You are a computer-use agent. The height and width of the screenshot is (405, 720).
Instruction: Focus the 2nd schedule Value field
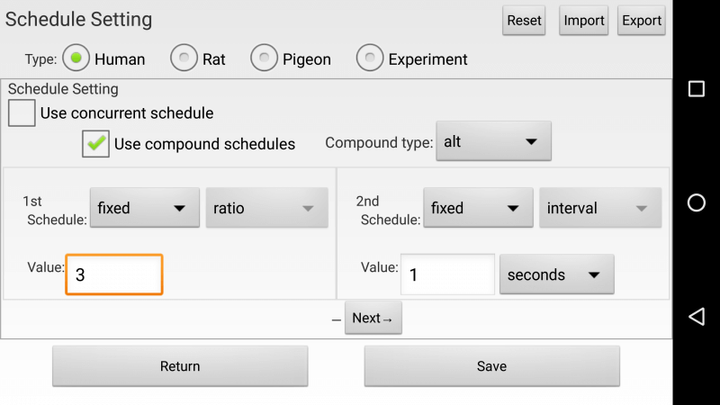[447, 274]
